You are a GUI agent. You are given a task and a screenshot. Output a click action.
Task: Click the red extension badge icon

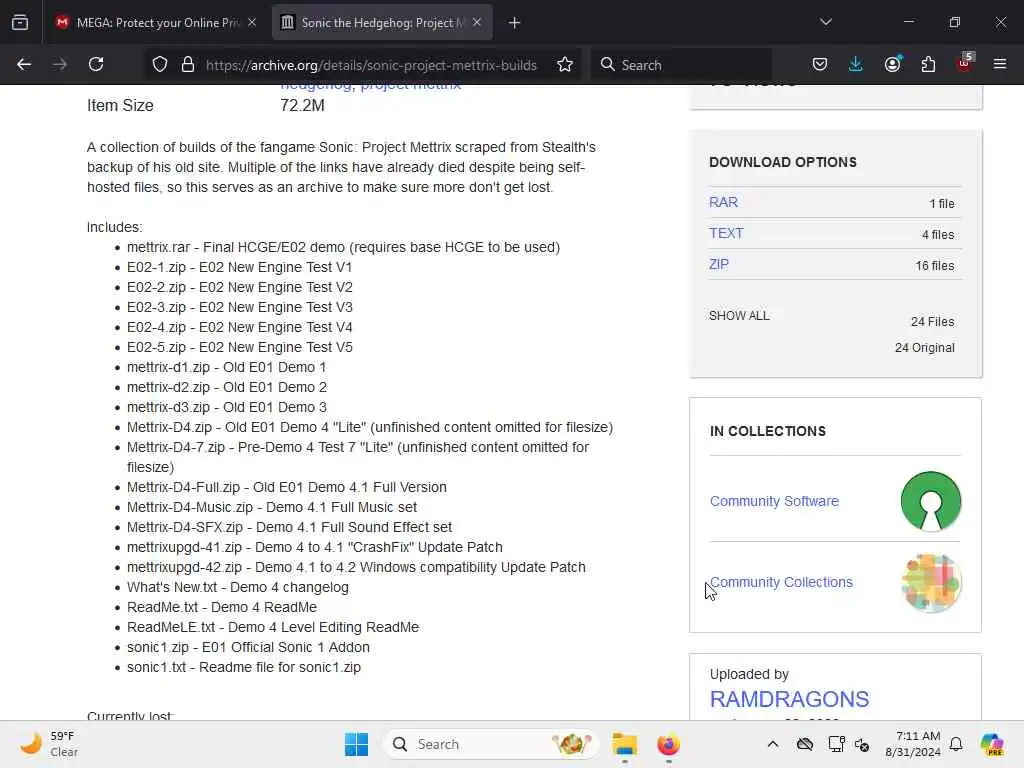point(965,63)
